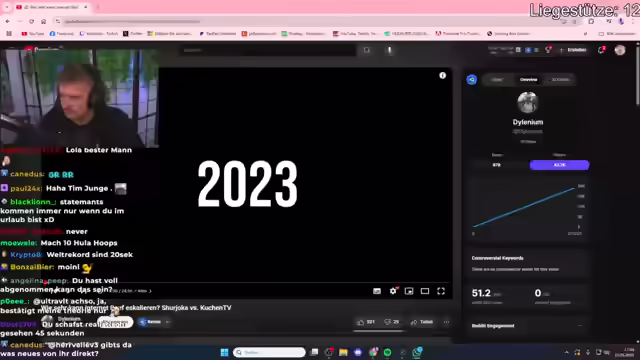
Task: Select the tab right of Overview
Action: pyautogui.click(x=560, y=80)
